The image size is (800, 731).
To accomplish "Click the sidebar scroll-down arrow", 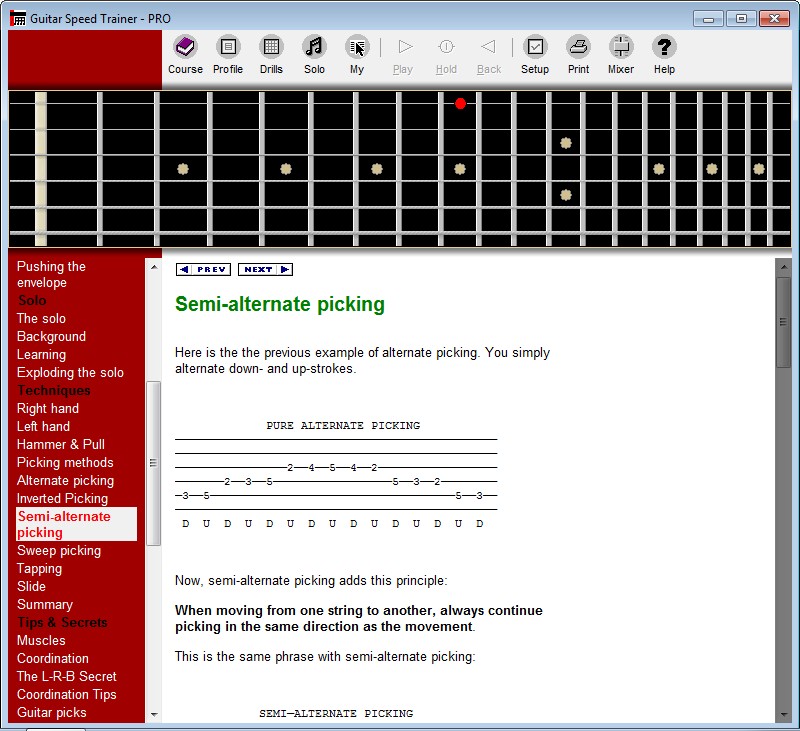I will (154, 715).
